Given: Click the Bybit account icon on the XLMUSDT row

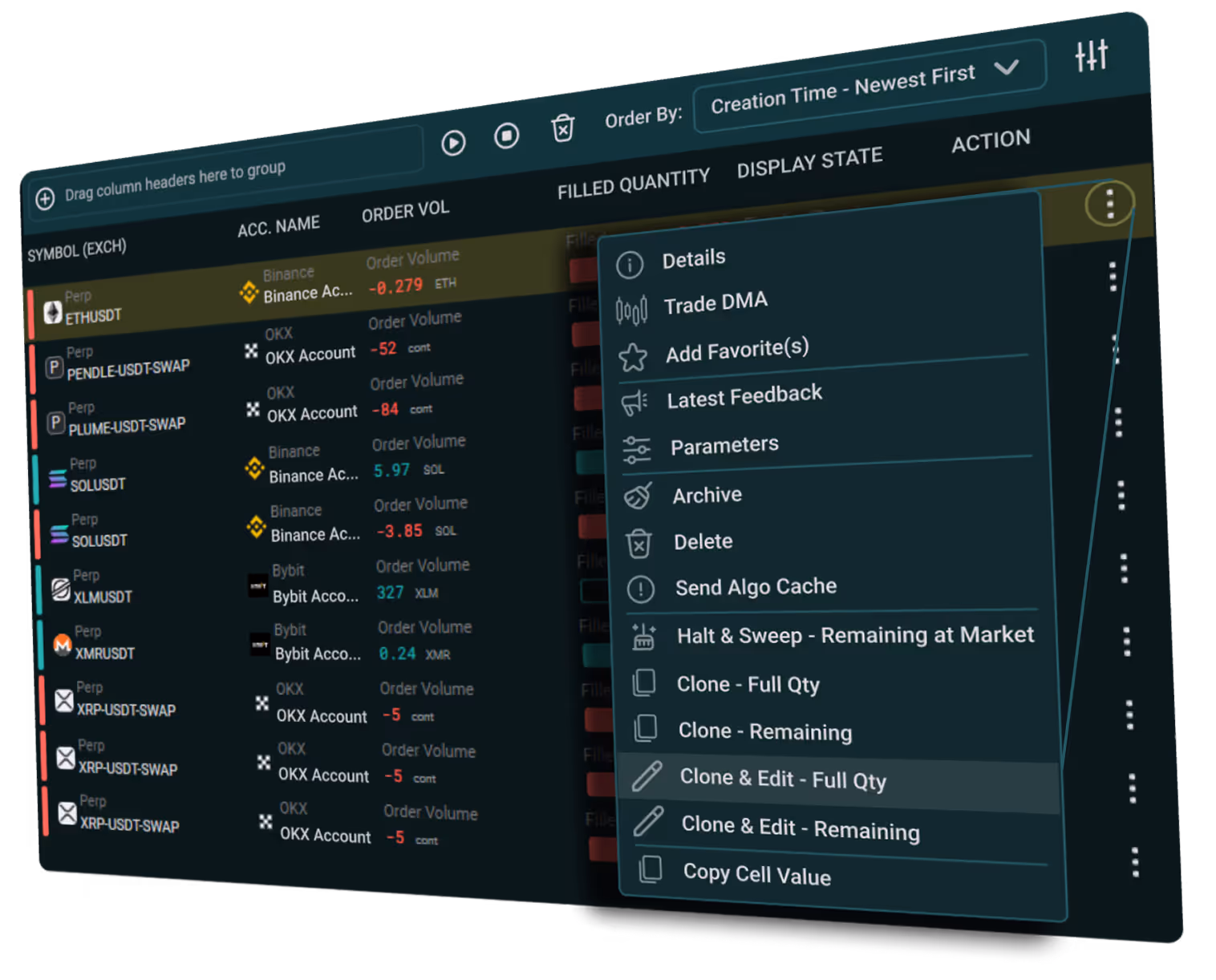Looking at the screenshot, I should pyautogui.click(x=258, y=586).
